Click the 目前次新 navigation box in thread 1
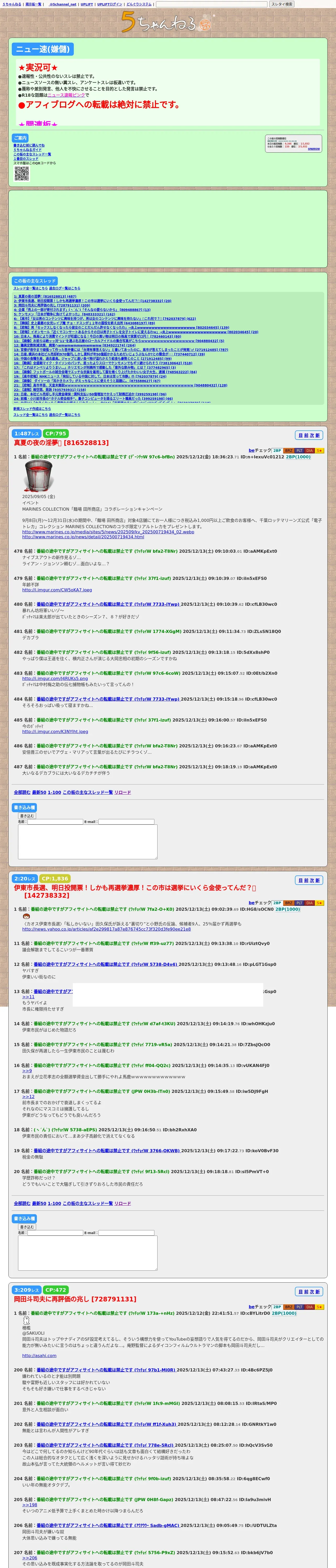 tap(309, 435)
